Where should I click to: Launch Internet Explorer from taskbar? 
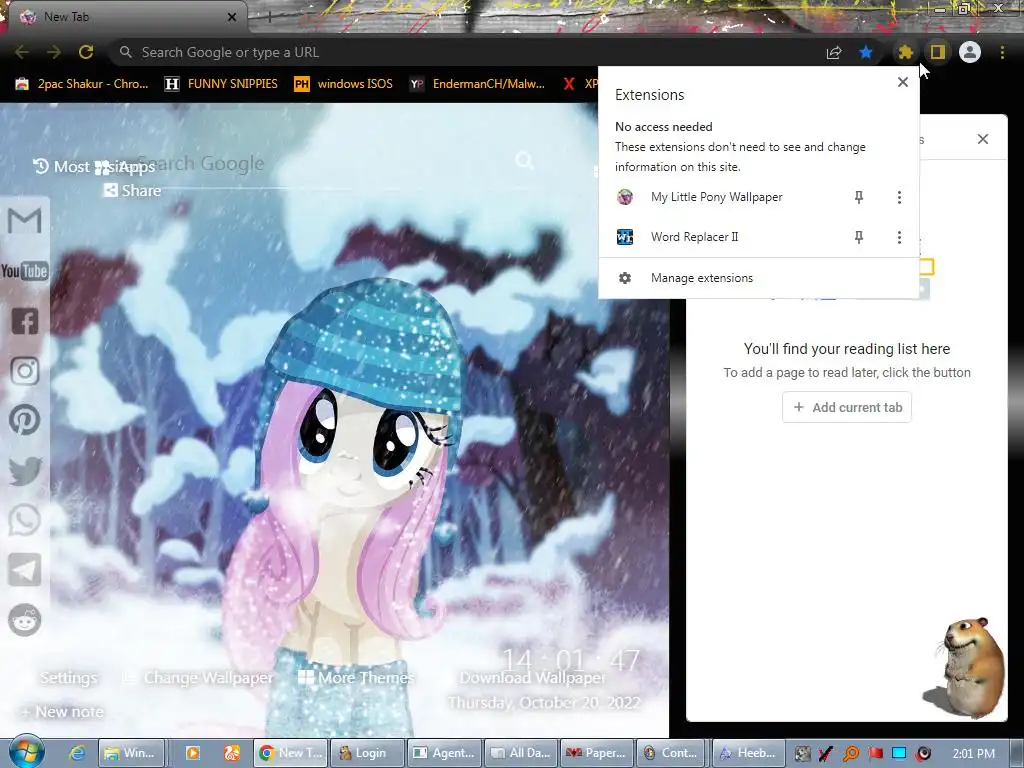(x=77, y=753)
